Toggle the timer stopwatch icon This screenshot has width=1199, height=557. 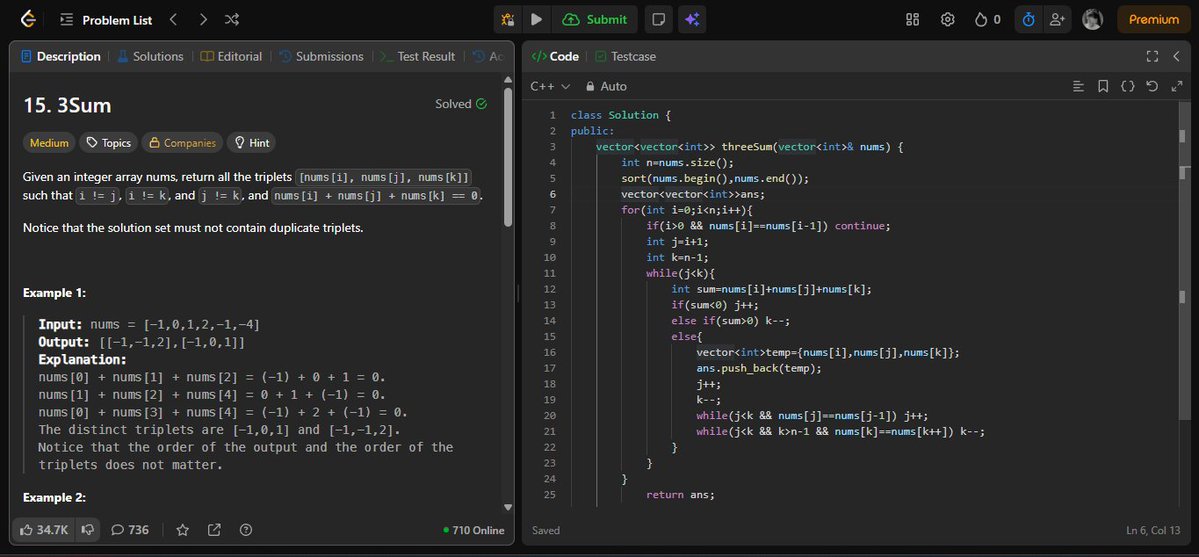pos(1028,20)
